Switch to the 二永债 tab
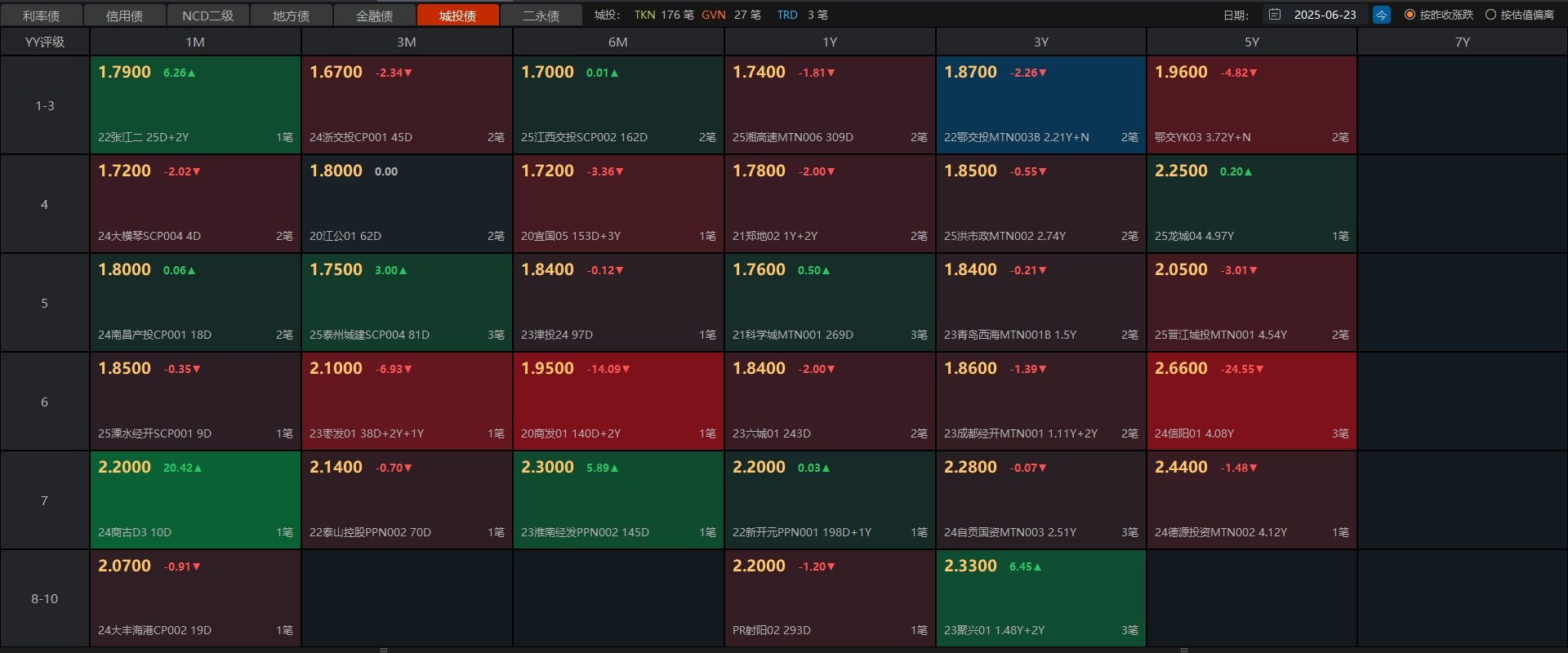1568x653 pixels. pyautogui.click(x=541, y=16)
